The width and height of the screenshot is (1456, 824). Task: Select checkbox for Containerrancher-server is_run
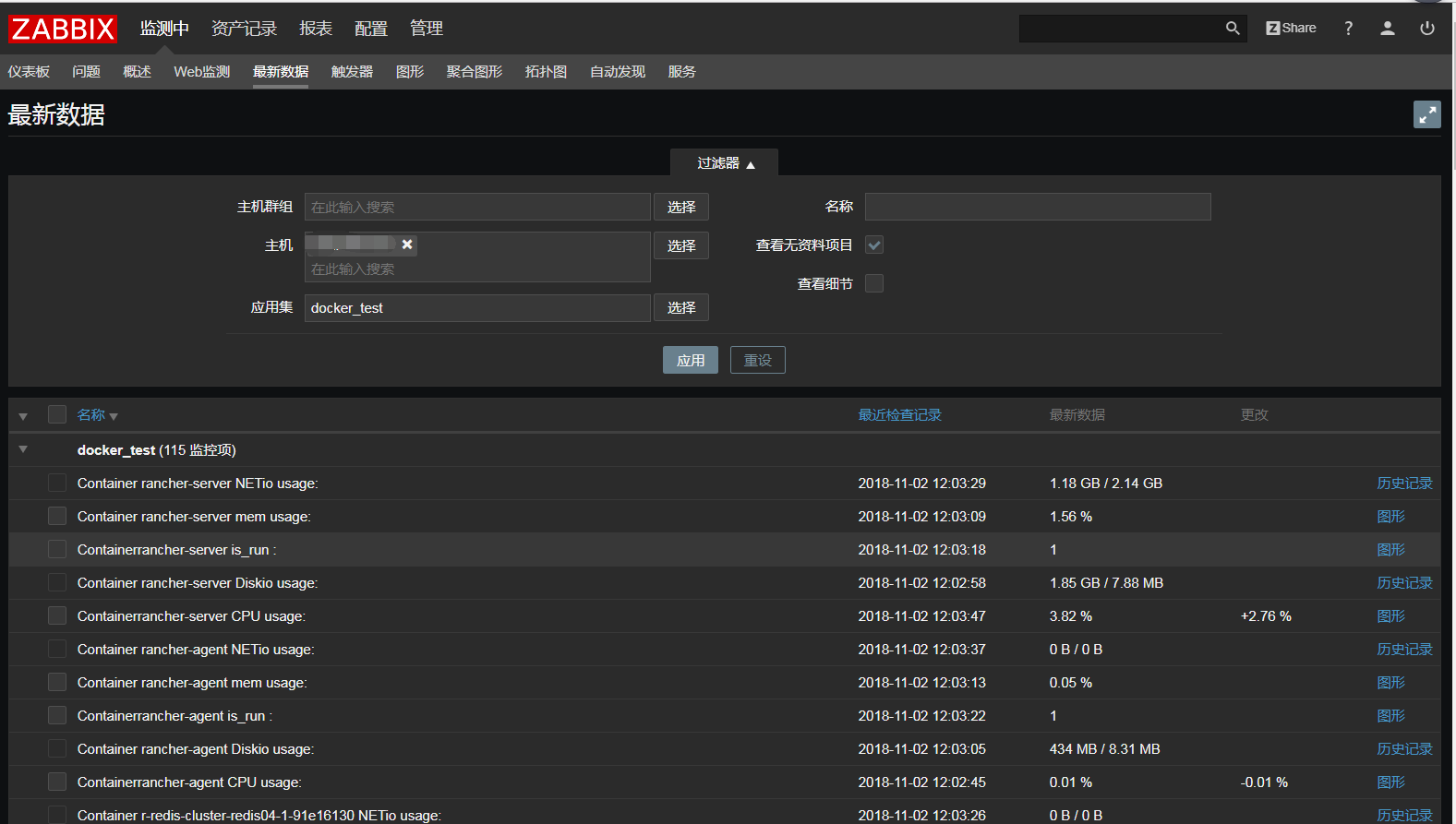(x=57, y=549)
